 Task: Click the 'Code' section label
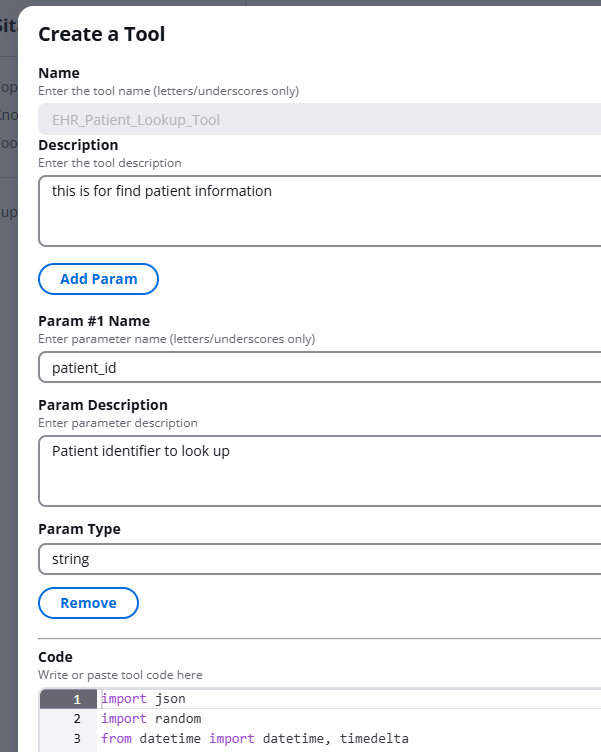click(56, 657)
